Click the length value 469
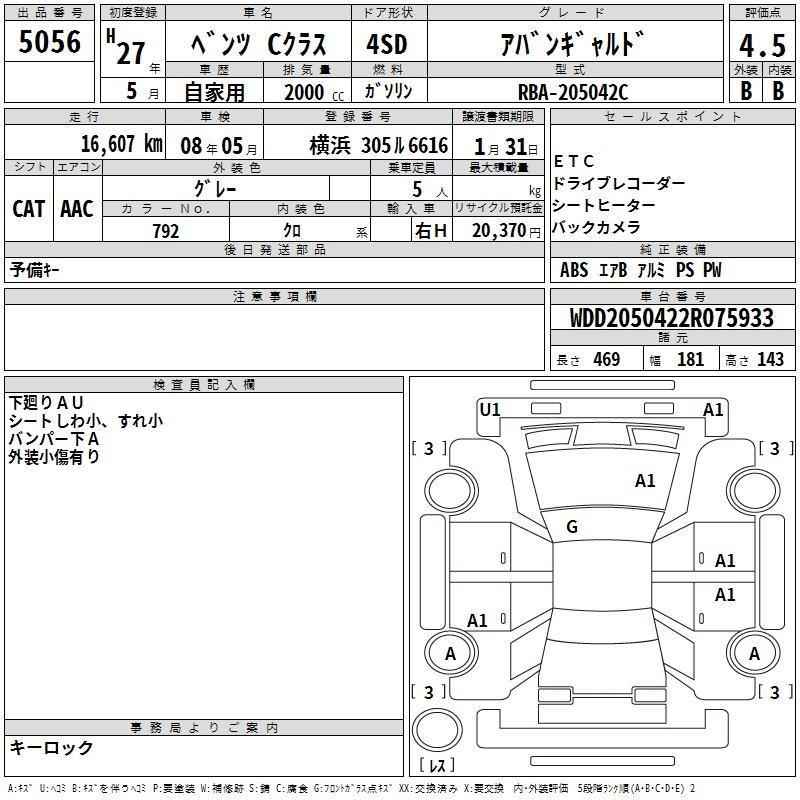 coord(607,359)
